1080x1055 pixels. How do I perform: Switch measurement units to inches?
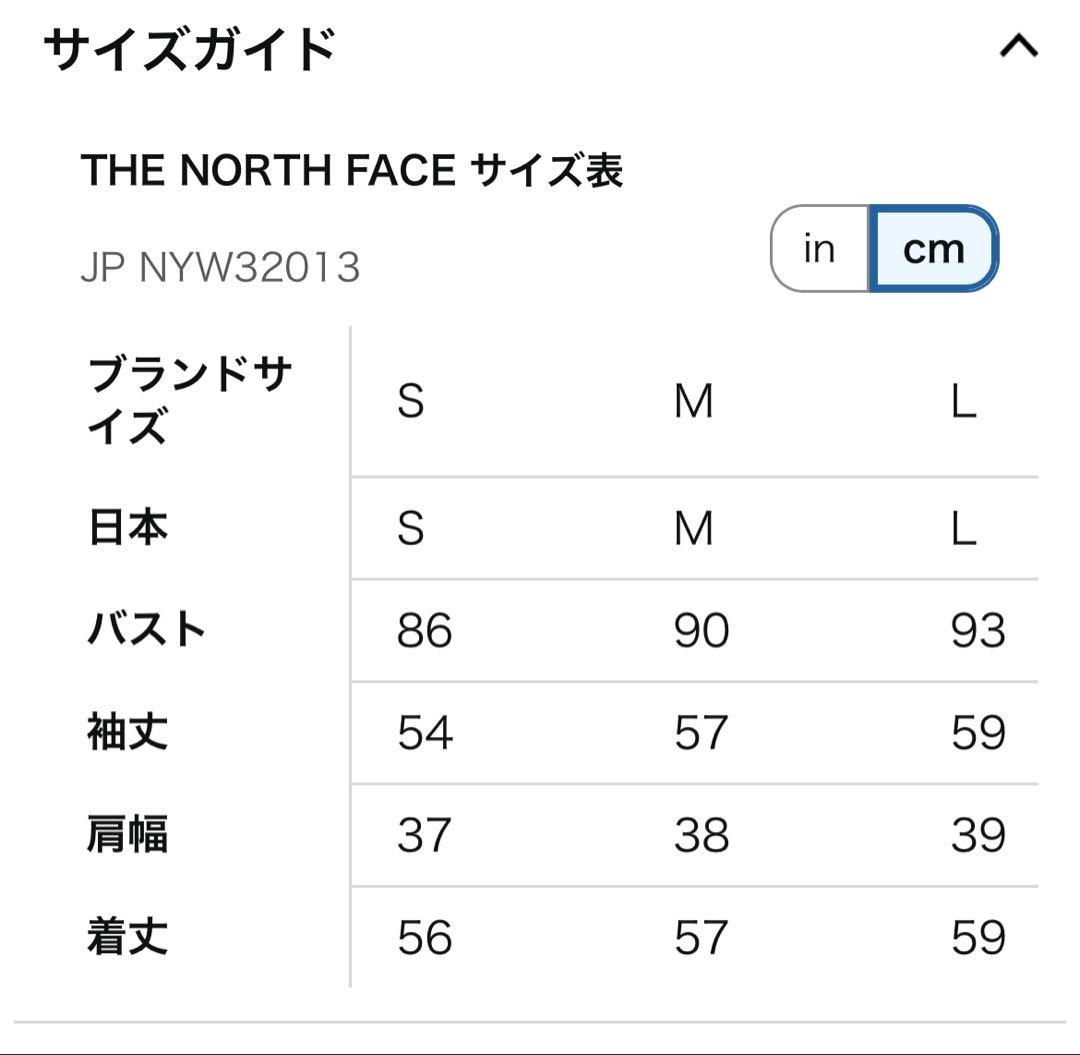pos(818,249)
